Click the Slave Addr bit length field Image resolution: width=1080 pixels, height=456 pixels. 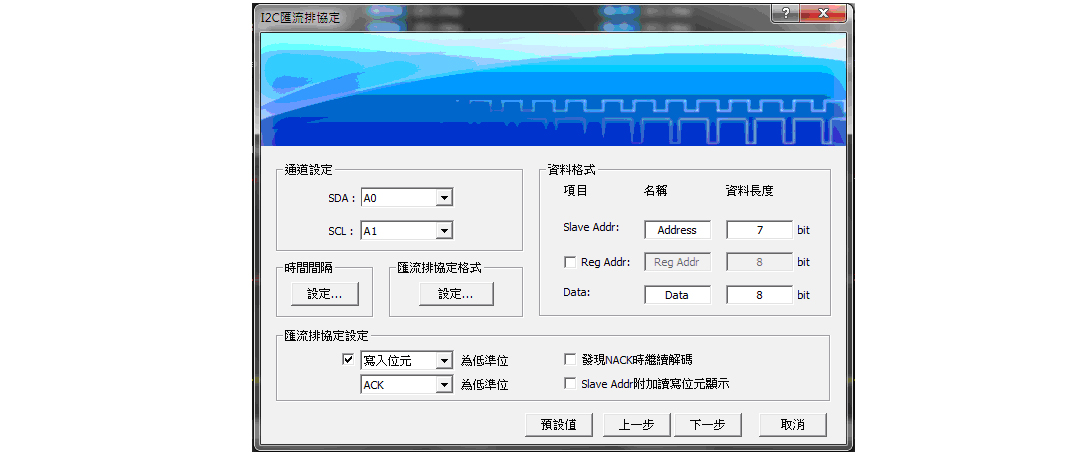click(759, 230)
